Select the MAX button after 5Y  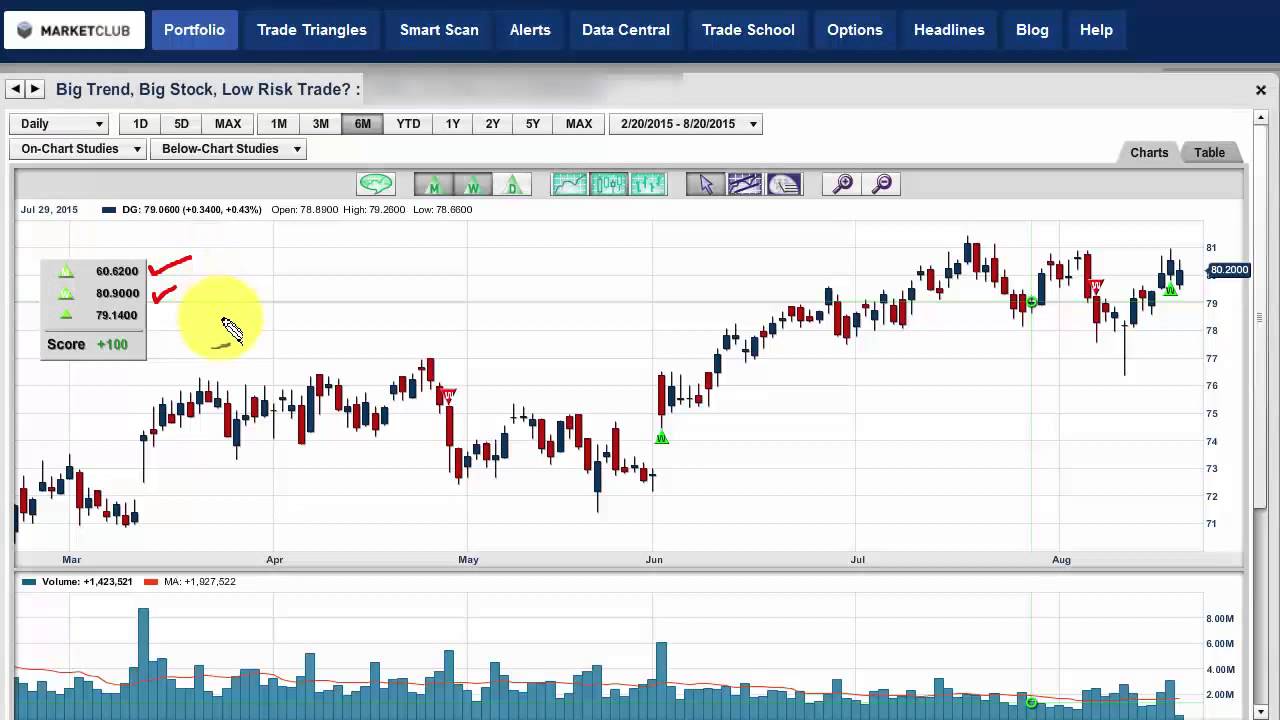[579, 124]
